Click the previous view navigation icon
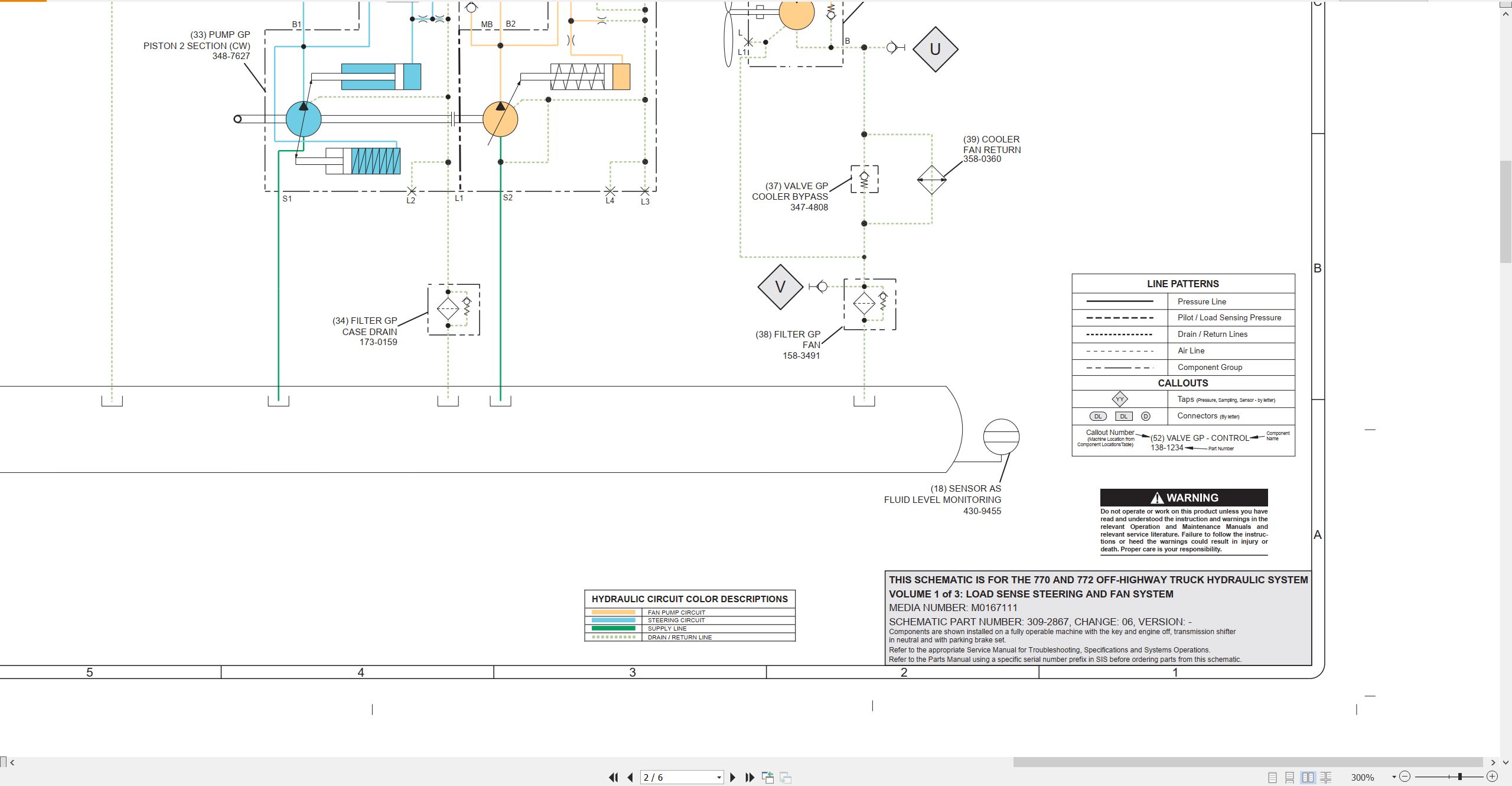The width and height of the screenshot is (1512, 786). coord(768,778)
